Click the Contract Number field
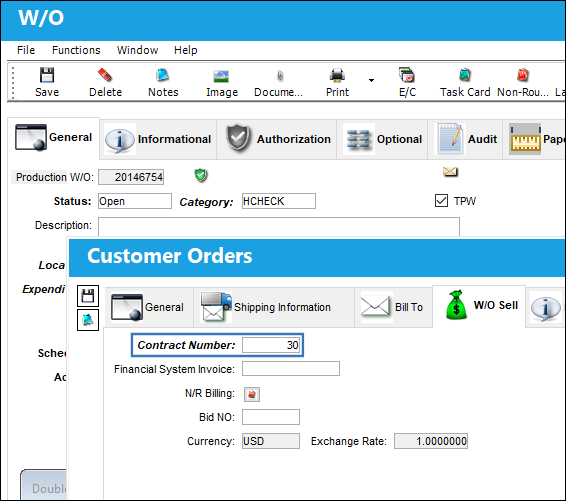The height and width of the screenshot is (501, 566). [x=271, y=345]
